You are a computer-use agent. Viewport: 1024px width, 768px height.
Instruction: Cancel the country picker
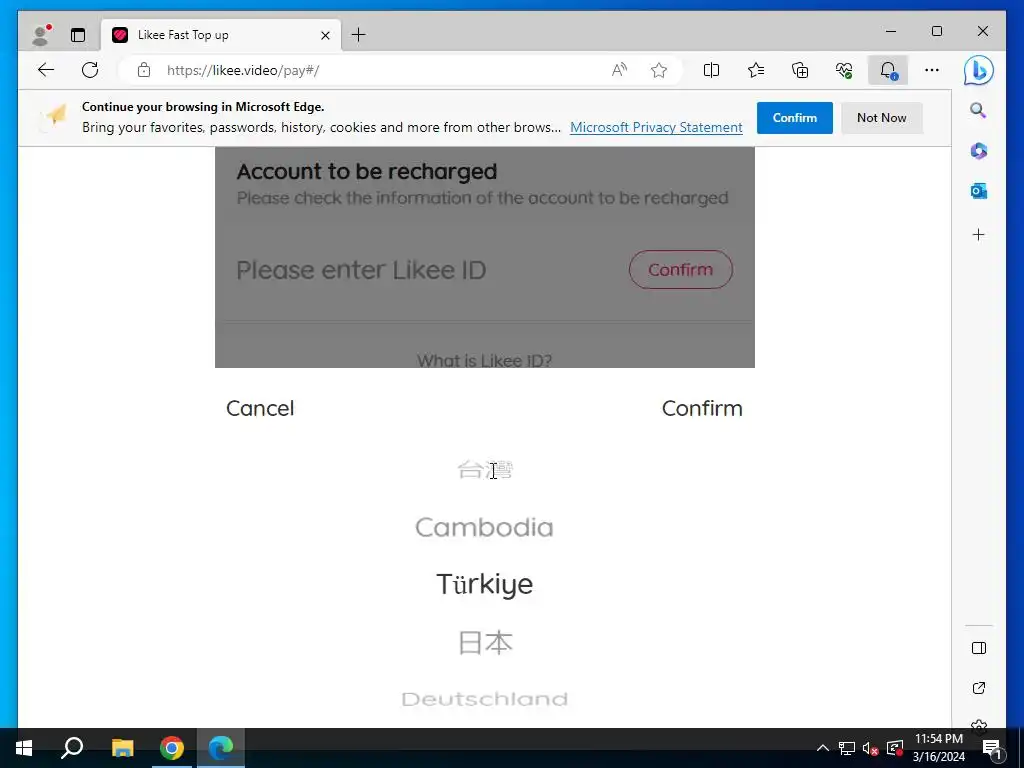pyautogui.click(x=260, y=408)
